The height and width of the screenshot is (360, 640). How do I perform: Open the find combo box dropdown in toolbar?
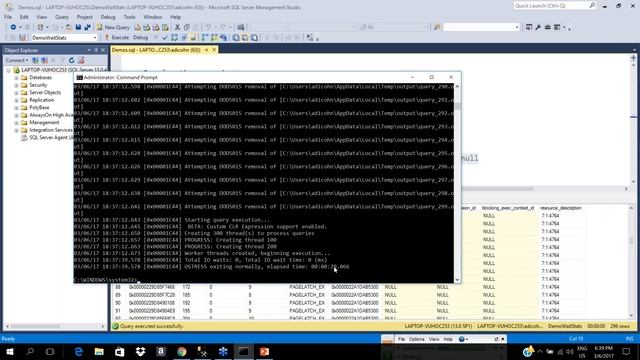pyautogui.click(x=517, y=27)
